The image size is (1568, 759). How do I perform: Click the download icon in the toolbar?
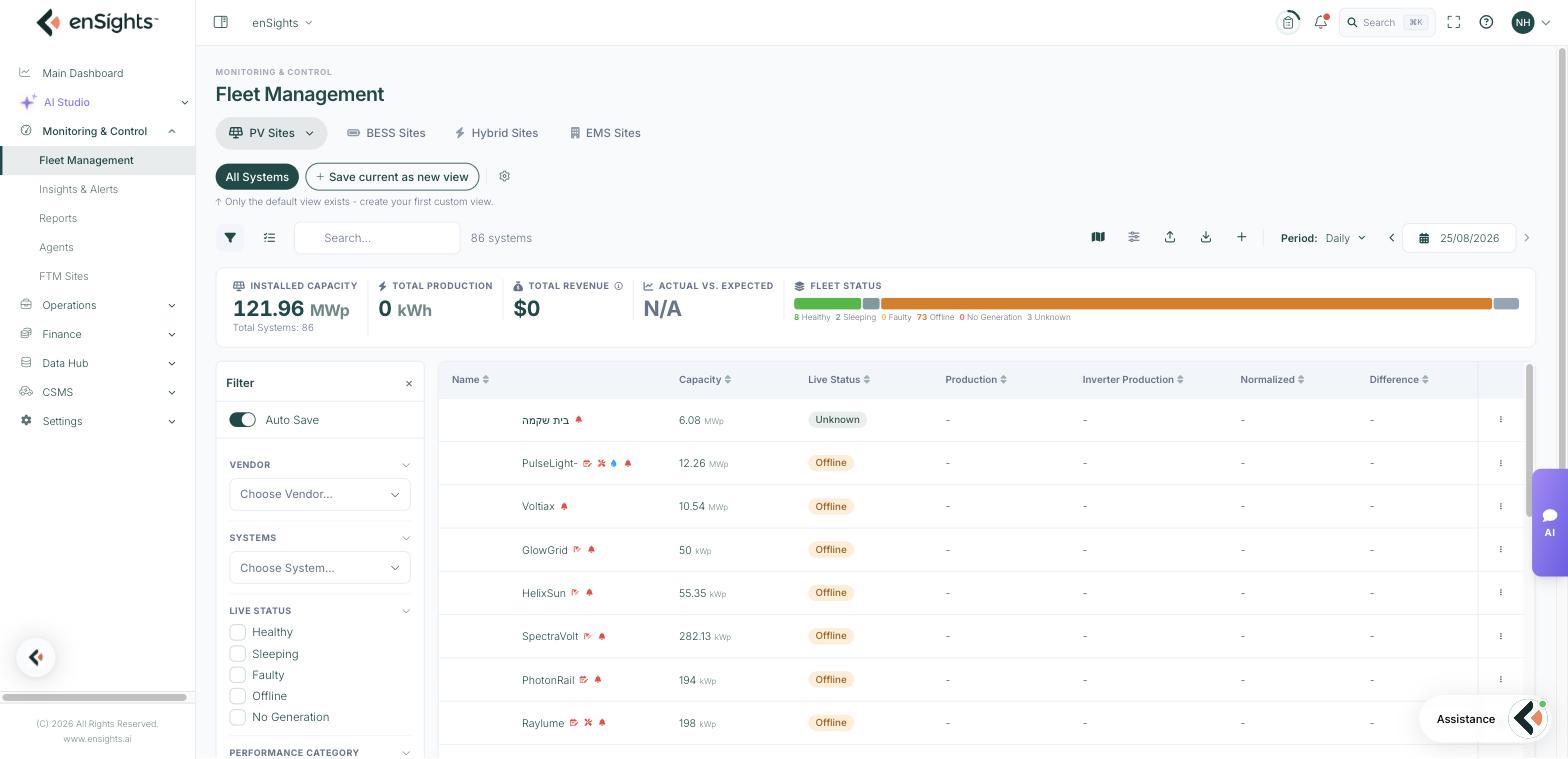click(x=1206, y=237)
